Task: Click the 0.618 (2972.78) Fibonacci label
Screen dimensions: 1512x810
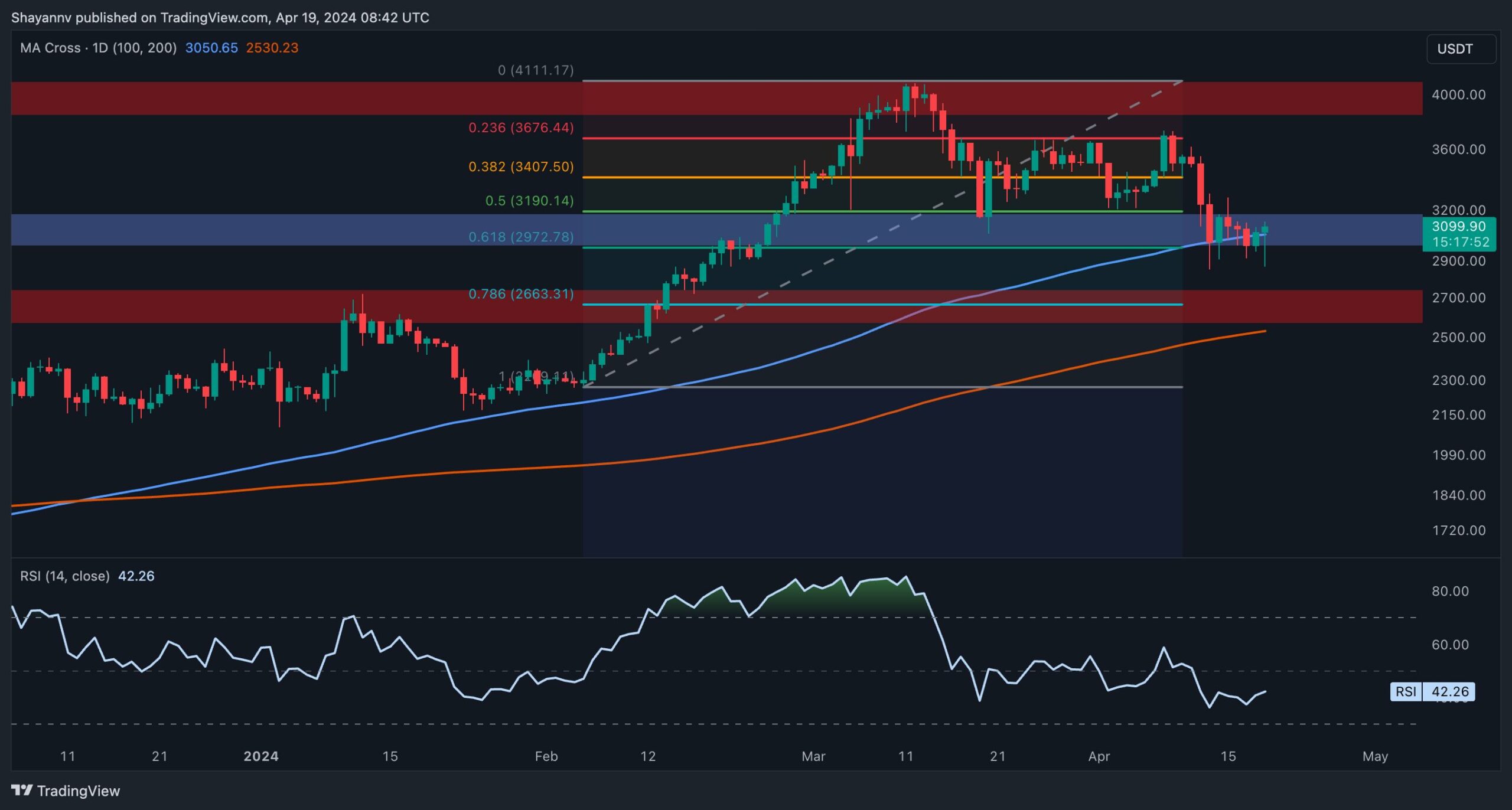Action: pos(521,237)
